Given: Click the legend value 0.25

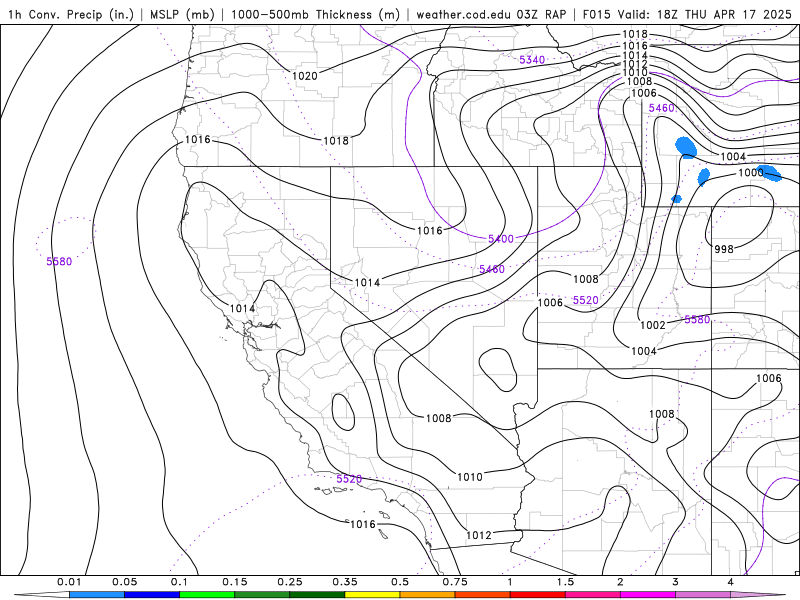Looking at the screenshot, I should (x=290, y=582).
